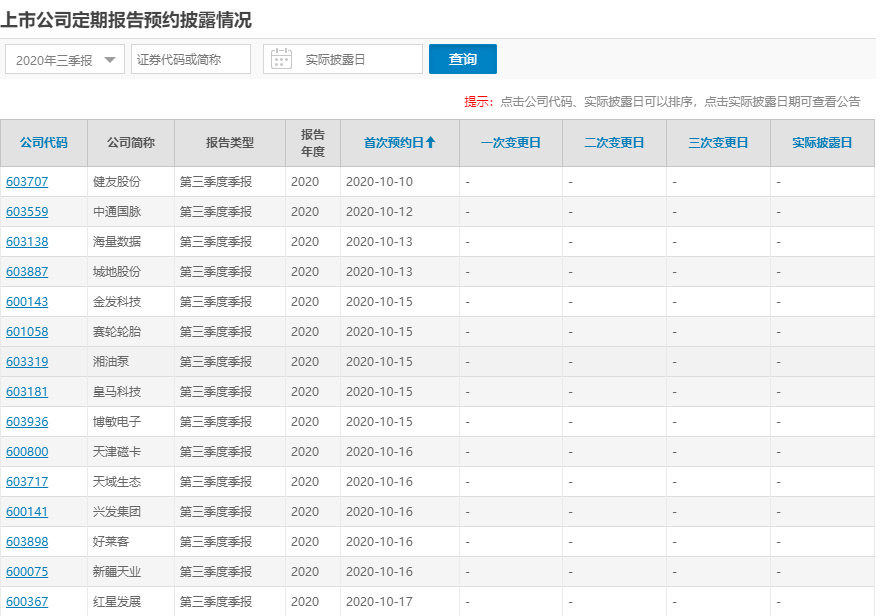Click the calendar icon in date field
Image resolution: width=881 pixels, height=616 pixels.
click(281, 59)
